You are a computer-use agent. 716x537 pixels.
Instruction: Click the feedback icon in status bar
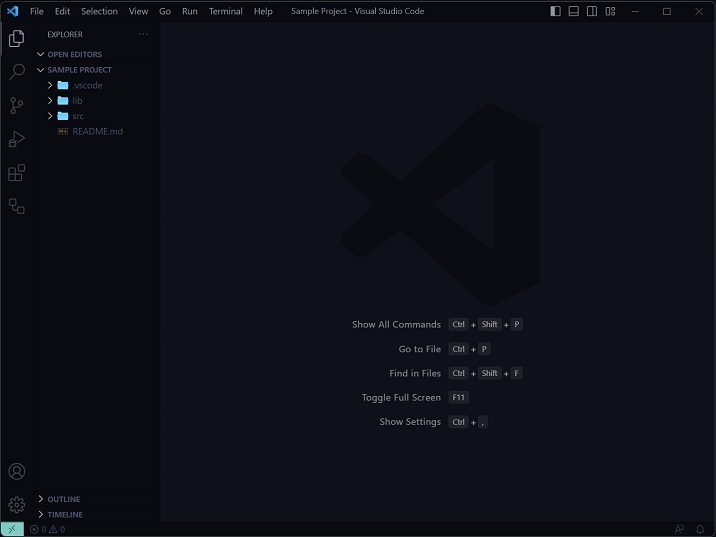tap(679, 529)
